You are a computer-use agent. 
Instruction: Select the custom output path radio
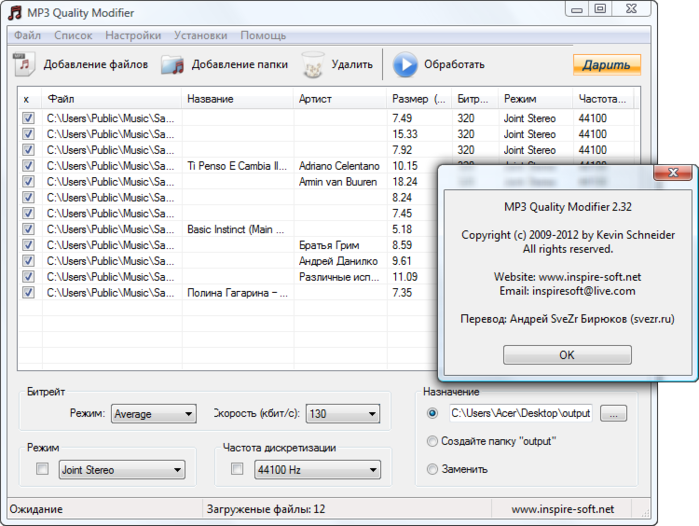432,413
